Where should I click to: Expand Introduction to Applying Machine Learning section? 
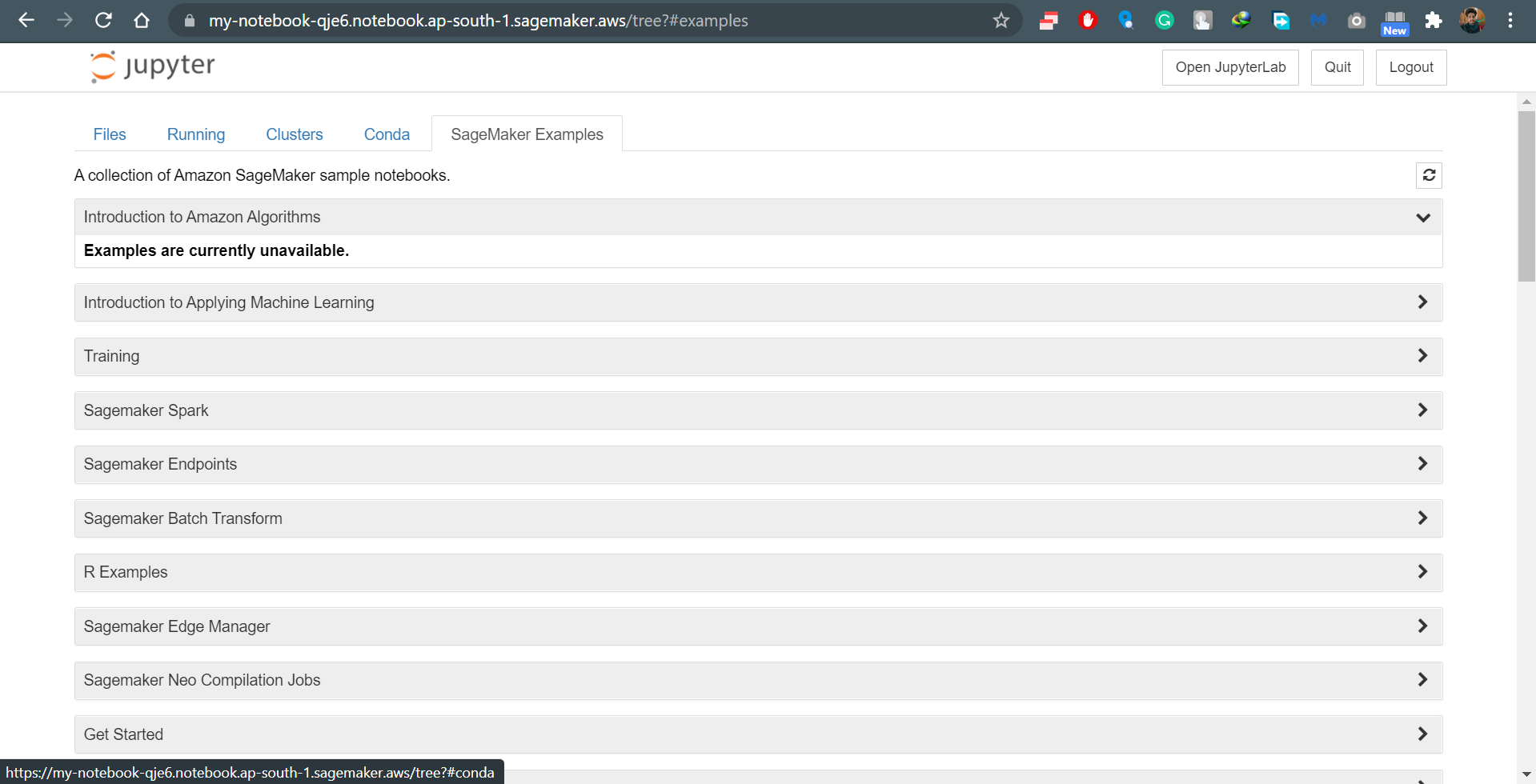[x=758, y=302]
